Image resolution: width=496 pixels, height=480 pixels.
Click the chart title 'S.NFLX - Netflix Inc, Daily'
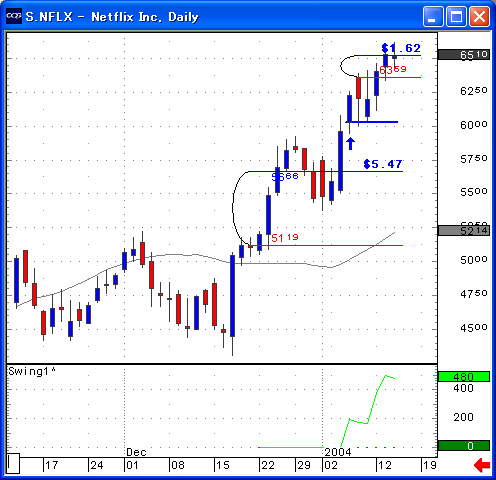tap(112, 17)
